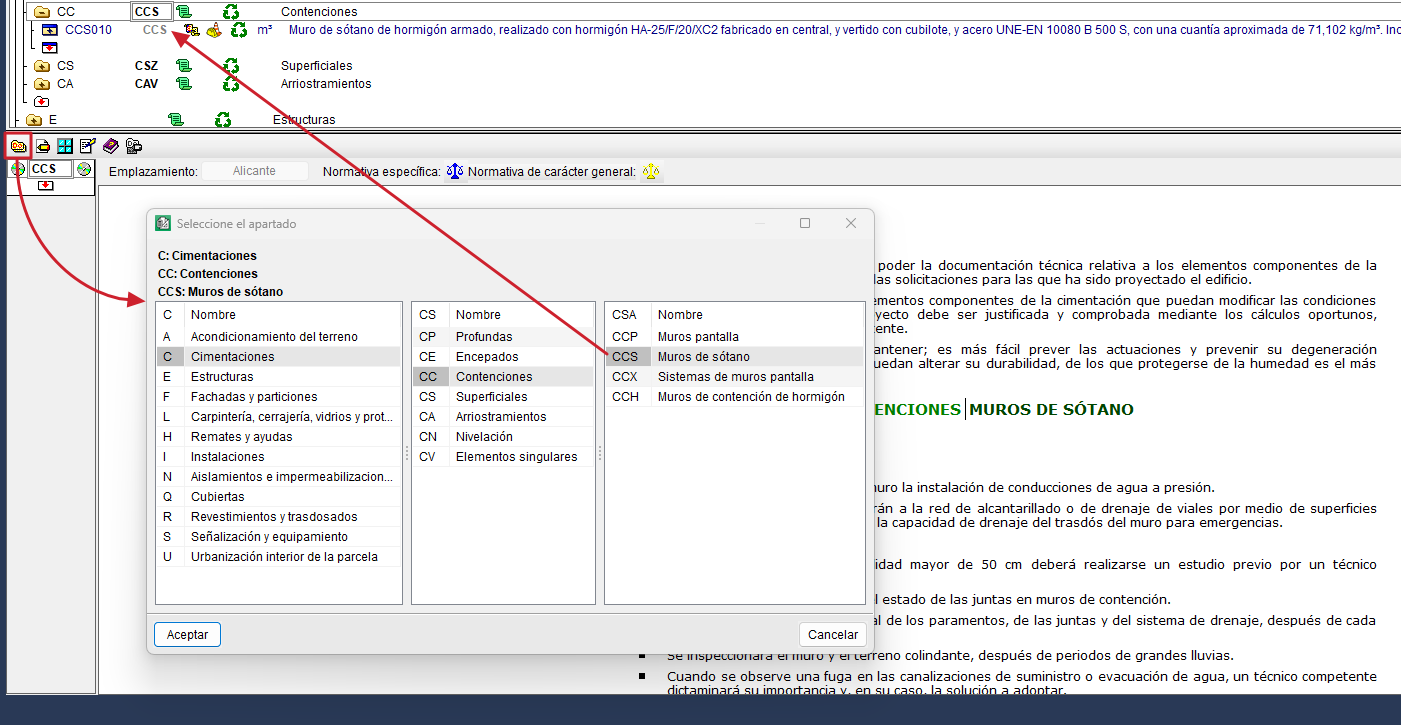Click the green scroll icon in the CSZ Superficiales row
This screenshot has width=1401, height=725.
click(183, 66)
